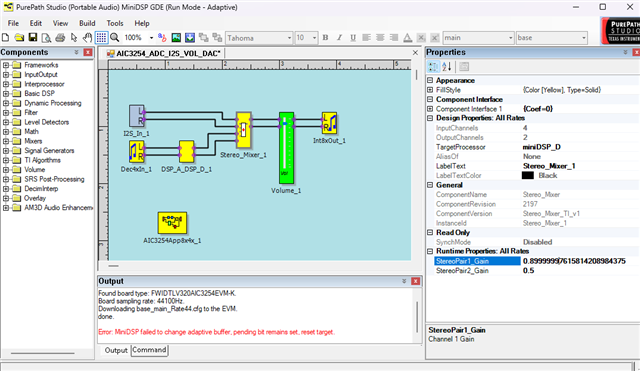The height and width of the screenshot is (371, 640).
Task: Open the Tahoma font dropdown
Action: (x=289, y=38)
